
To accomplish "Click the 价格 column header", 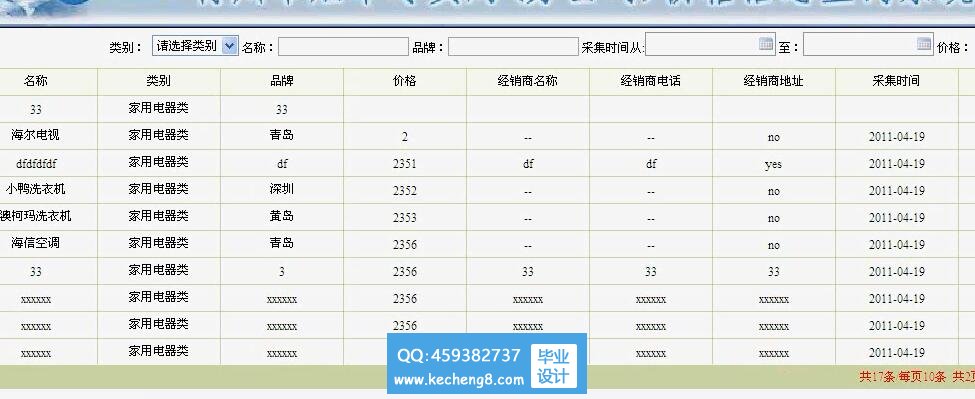I will (x=405, y=81).
